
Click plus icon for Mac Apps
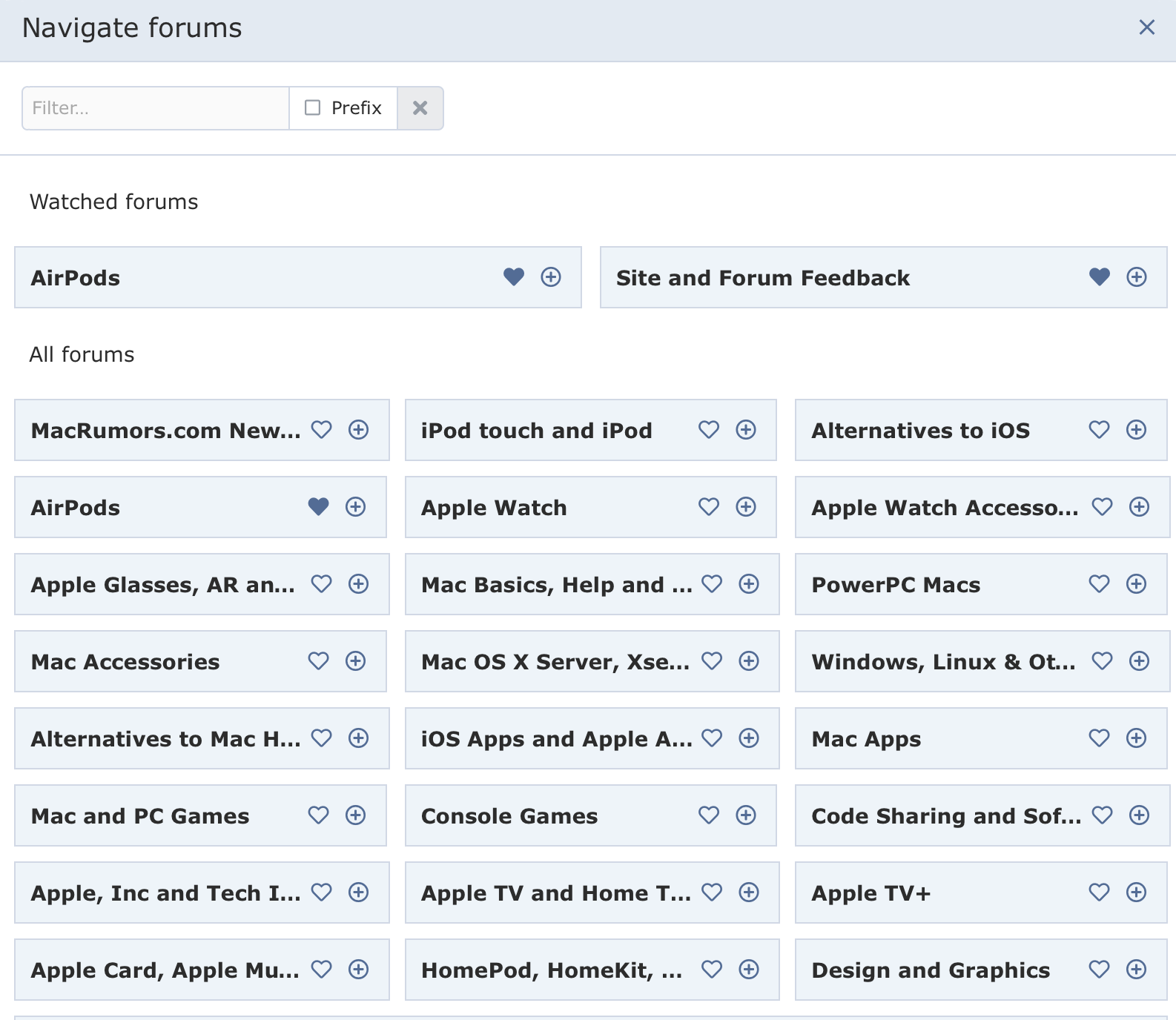click(x=1137, y=738)
